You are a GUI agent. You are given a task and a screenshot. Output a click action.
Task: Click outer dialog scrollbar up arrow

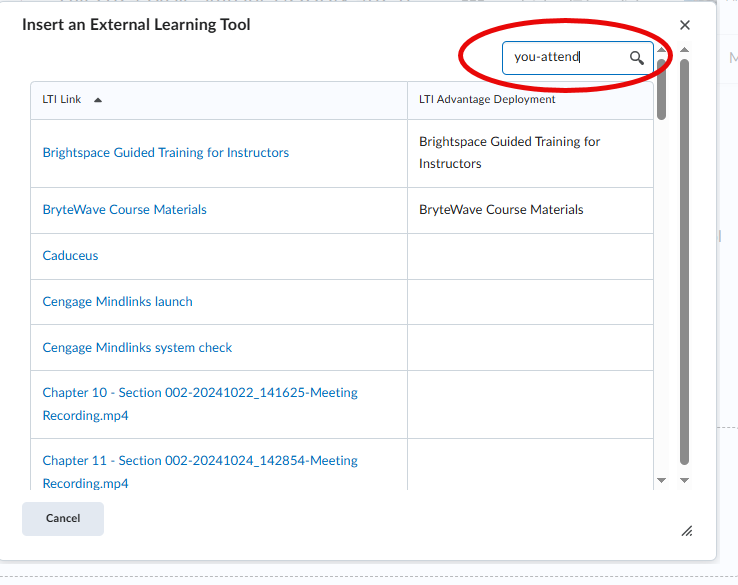[x=684, y=49]
